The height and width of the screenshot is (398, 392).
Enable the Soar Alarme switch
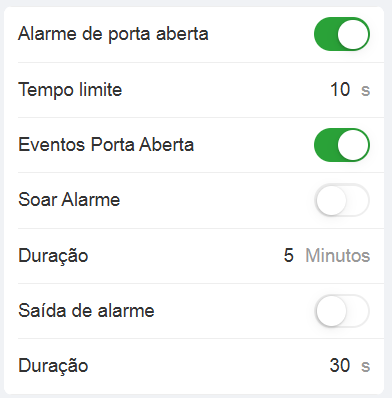[x=342, y=200]
